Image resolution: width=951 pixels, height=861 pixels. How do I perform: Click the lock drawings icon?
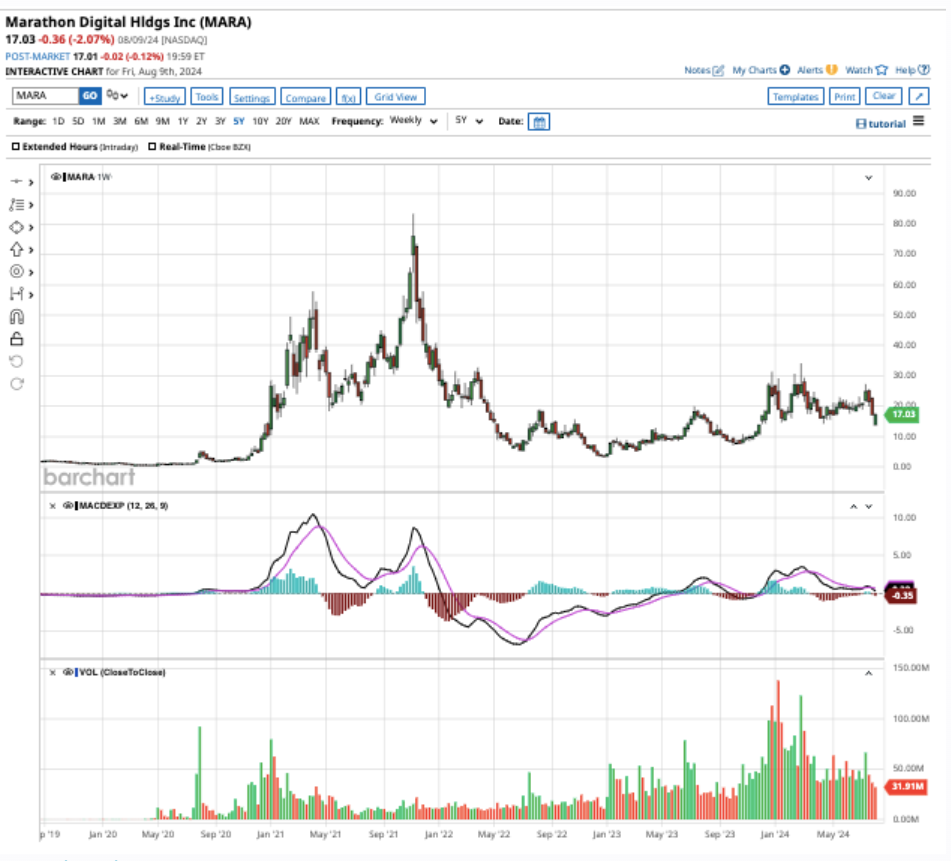pos(16,339)
